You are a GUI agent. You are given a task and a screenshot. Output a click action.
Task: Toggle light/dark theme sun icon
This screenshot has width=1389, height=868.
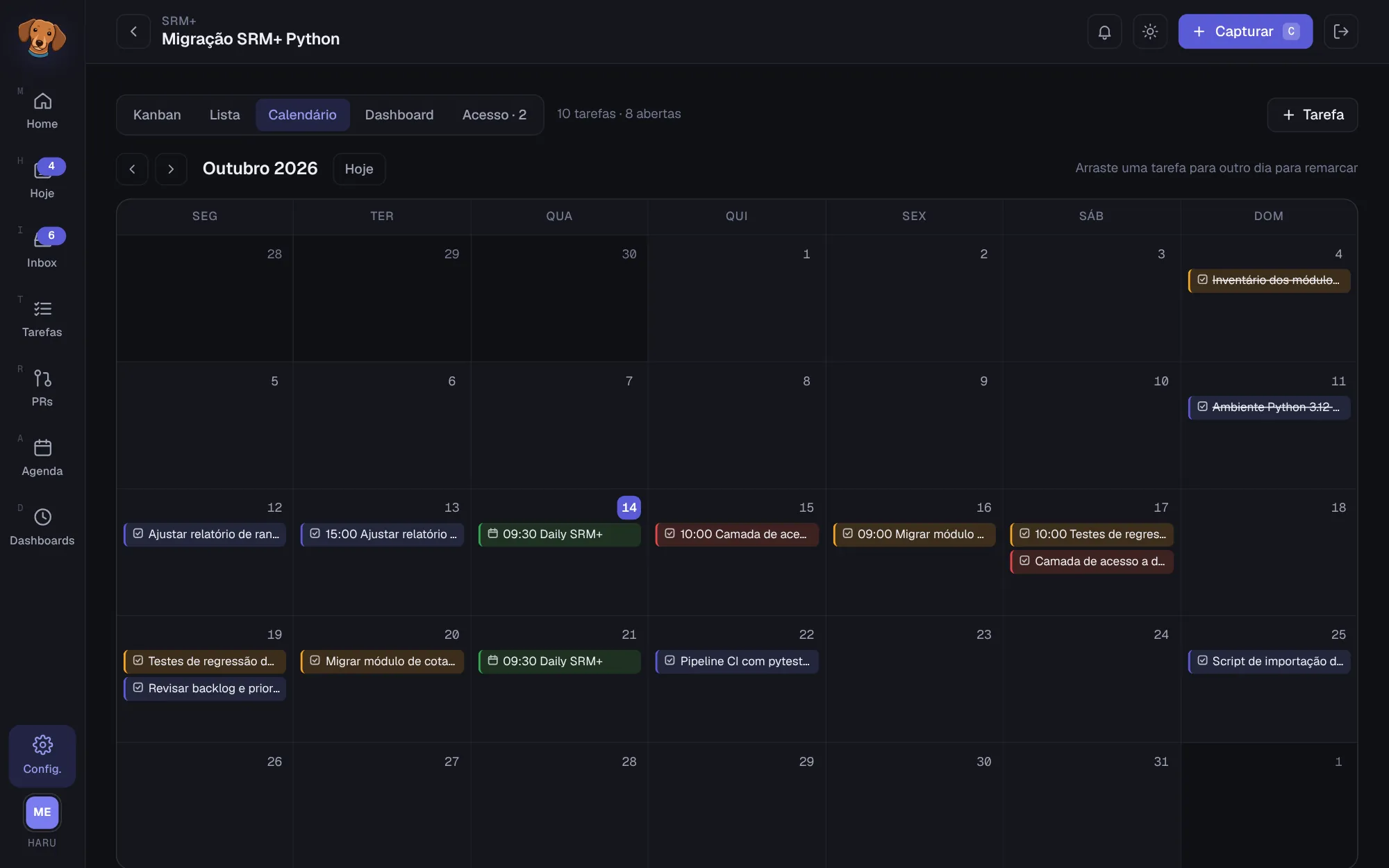point(1150,32)
